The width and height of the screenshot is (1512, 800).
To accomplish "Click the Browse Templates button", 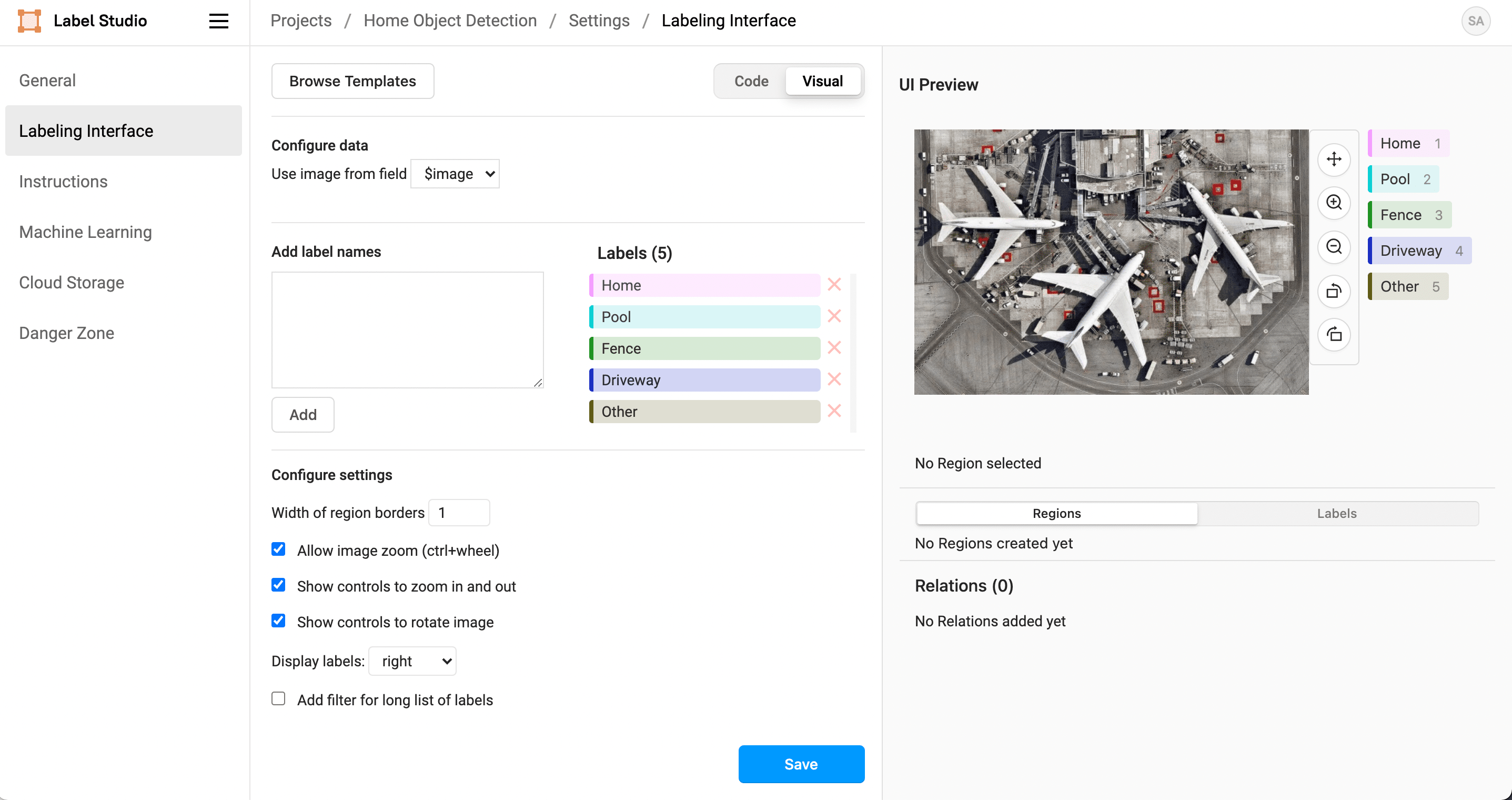I will (352, 81).
